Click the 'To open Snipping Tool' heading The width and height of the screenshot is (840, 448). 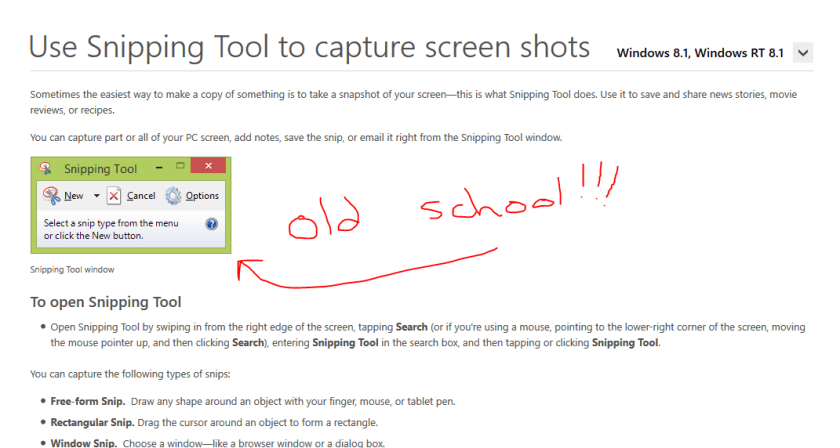point(106,302)
